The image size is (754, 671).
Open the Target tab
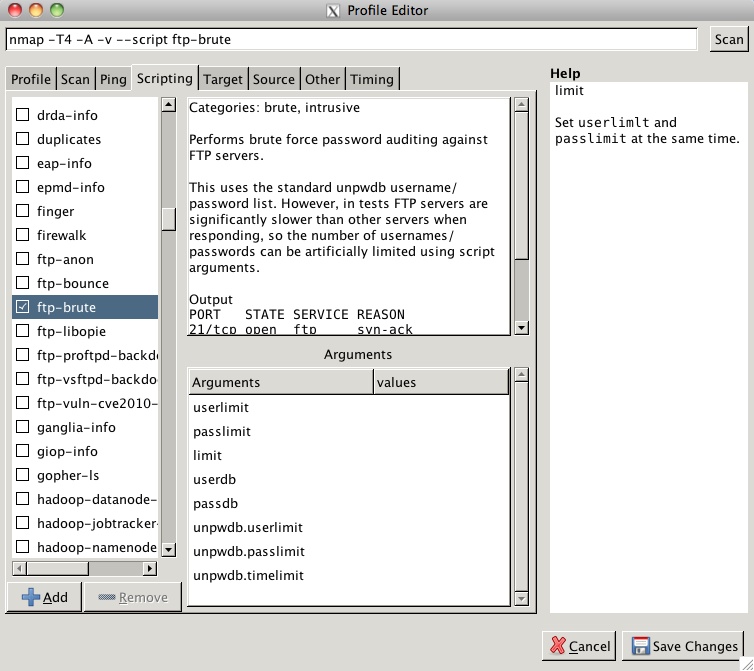point(222,79)
